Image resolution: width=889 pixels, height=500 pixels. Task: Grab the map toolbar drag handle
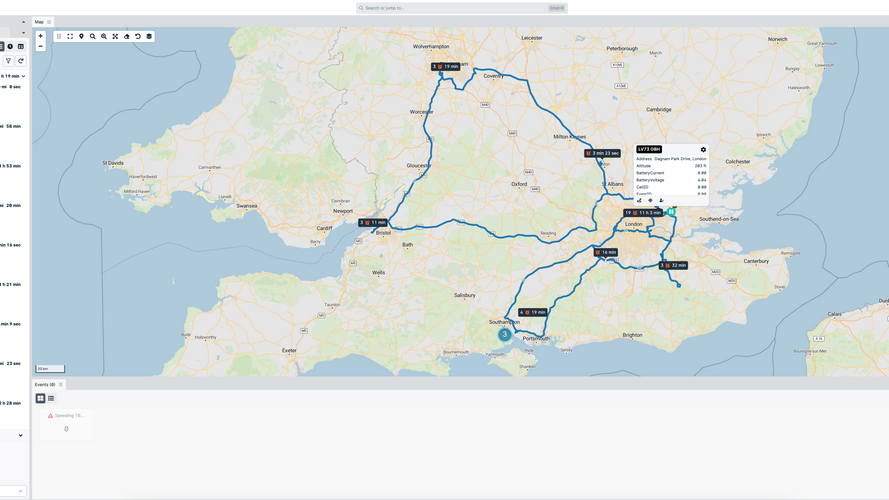[59, 36]
